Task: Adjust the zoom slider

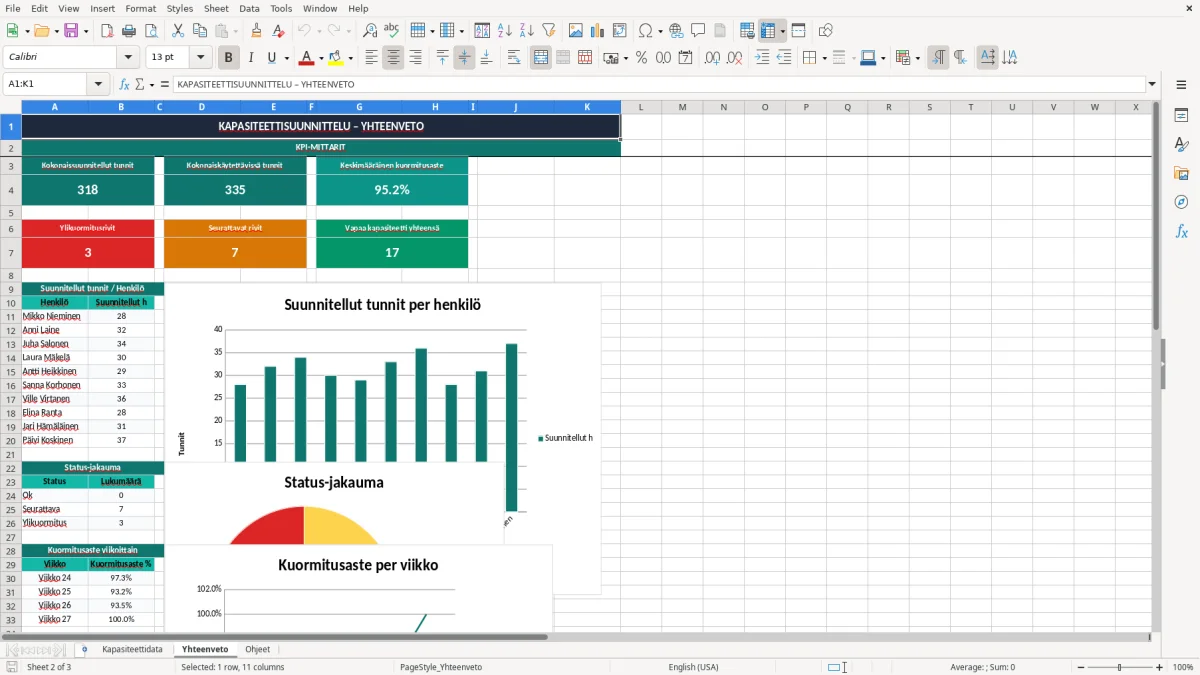Action: (x=1119, y=667)
